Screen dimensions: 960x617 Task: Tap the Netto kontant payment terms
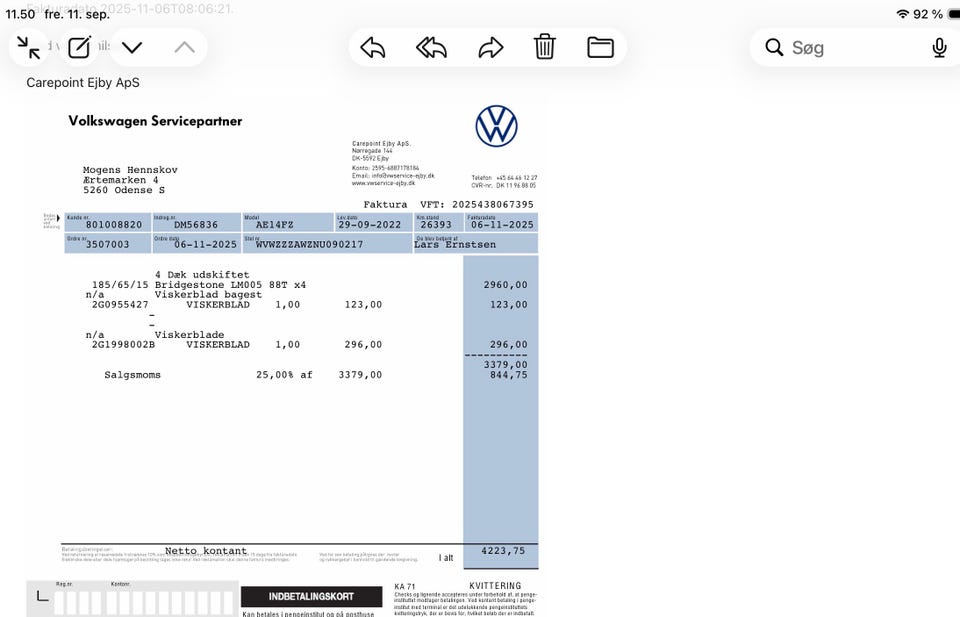click(206, 551)
